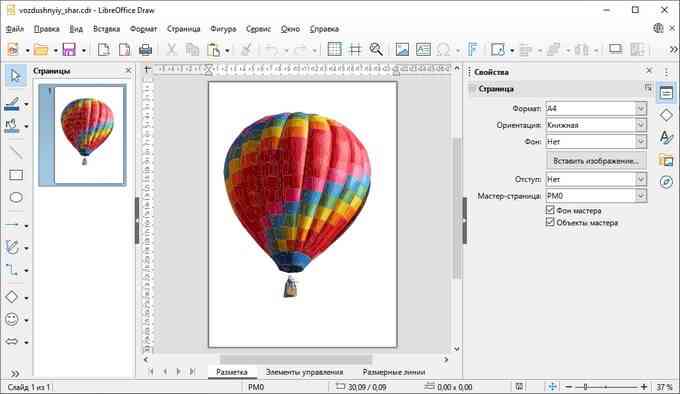Uncheck the Объекты мастера checkbox
The height and width of the screenshot is (394, 680).
550,222
